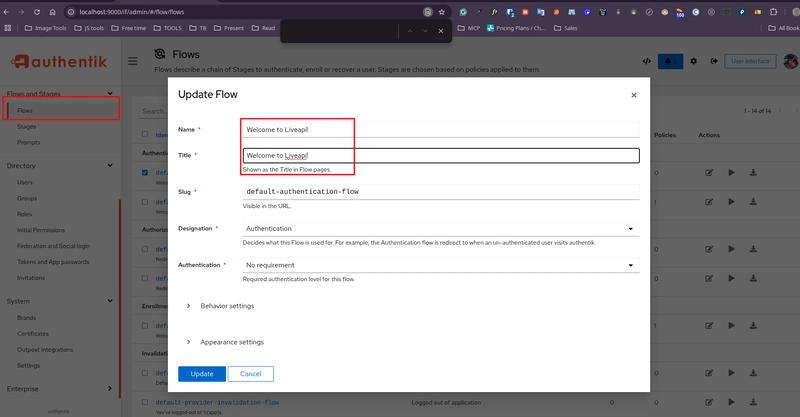The height and width of the screenshot is (417, 800).
Task: Click play icon of the Enrollment group flow
Action: coord(731,326)
